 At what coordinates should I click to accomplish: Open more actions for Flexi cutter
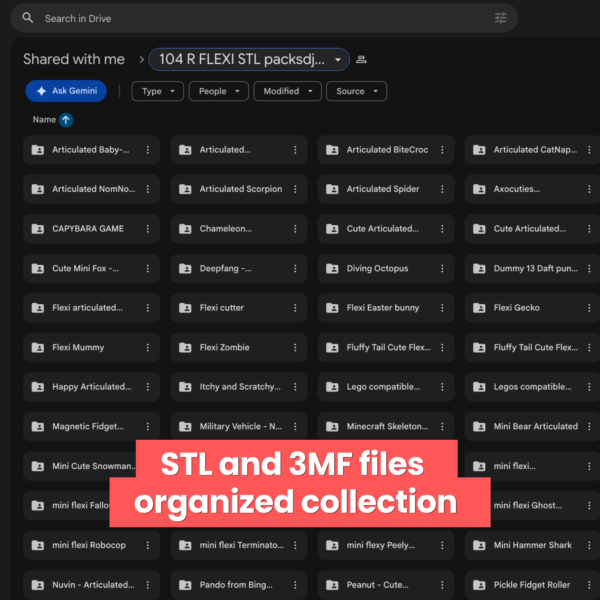click(x=295, y=308)
